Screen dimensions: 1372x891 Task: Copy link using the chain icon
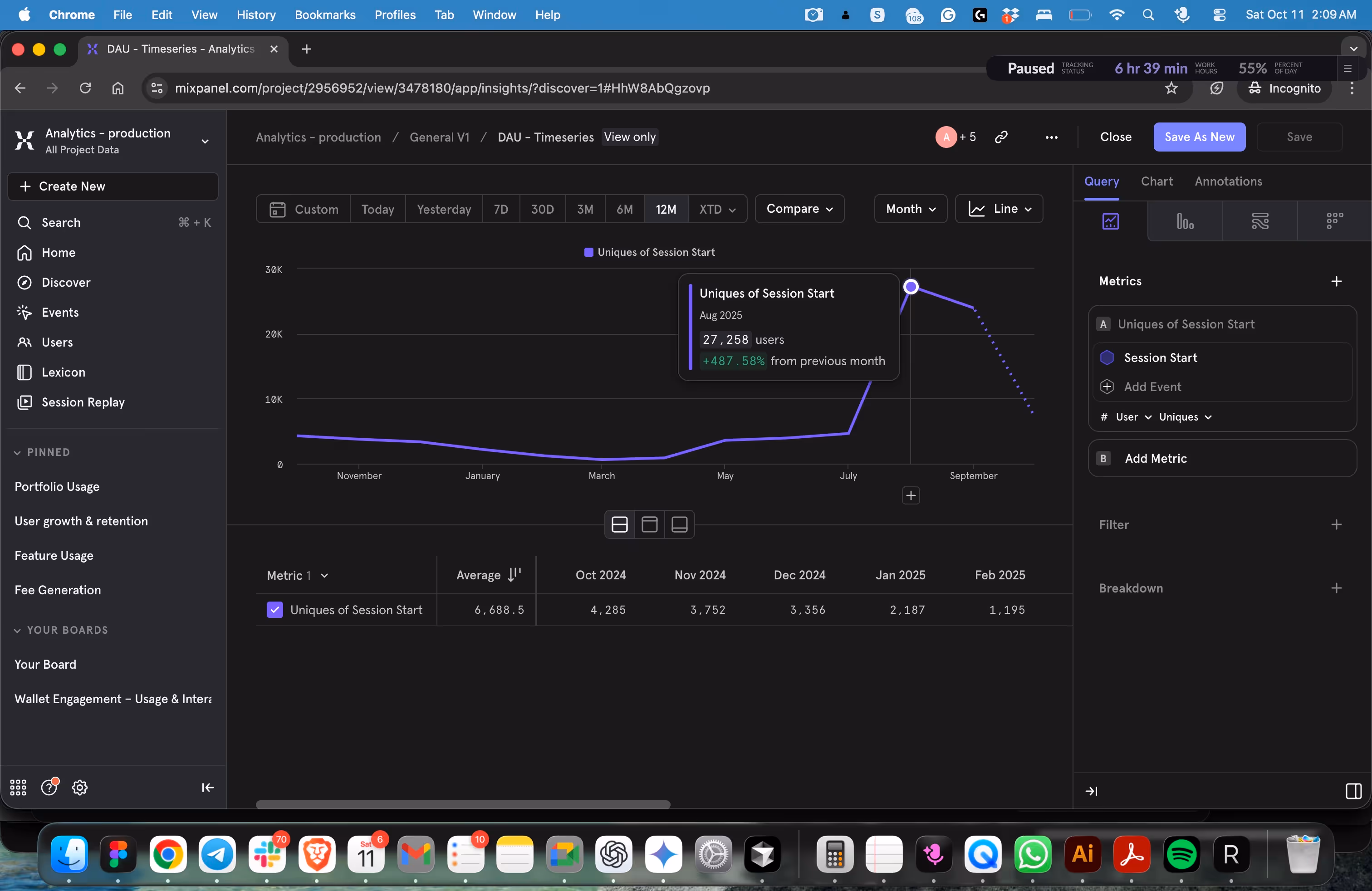coord(1001,137)
